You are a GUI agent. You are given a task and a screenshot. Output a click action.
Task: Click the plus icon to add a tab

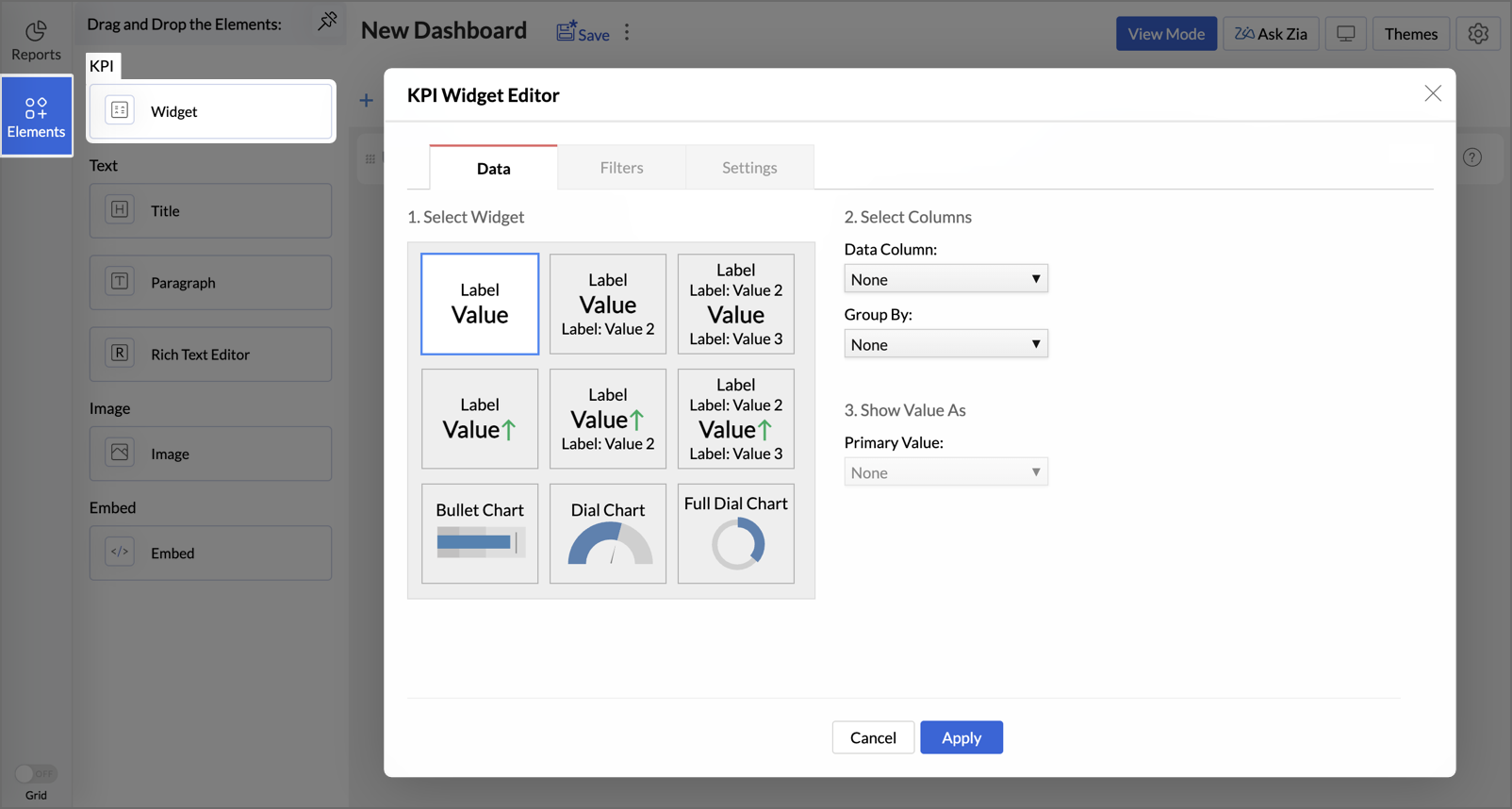[x=367, y=100]
